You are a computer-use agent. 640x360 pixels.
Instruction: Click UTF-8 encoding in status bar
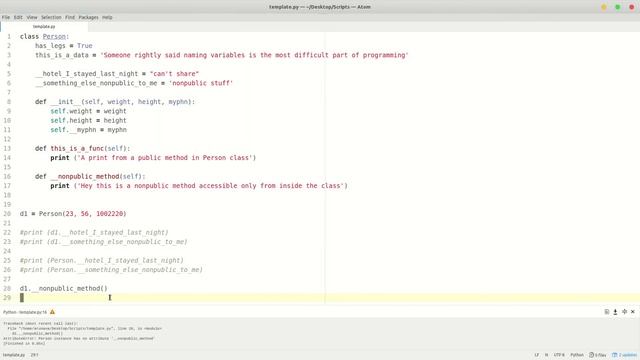tap(559, 355)
